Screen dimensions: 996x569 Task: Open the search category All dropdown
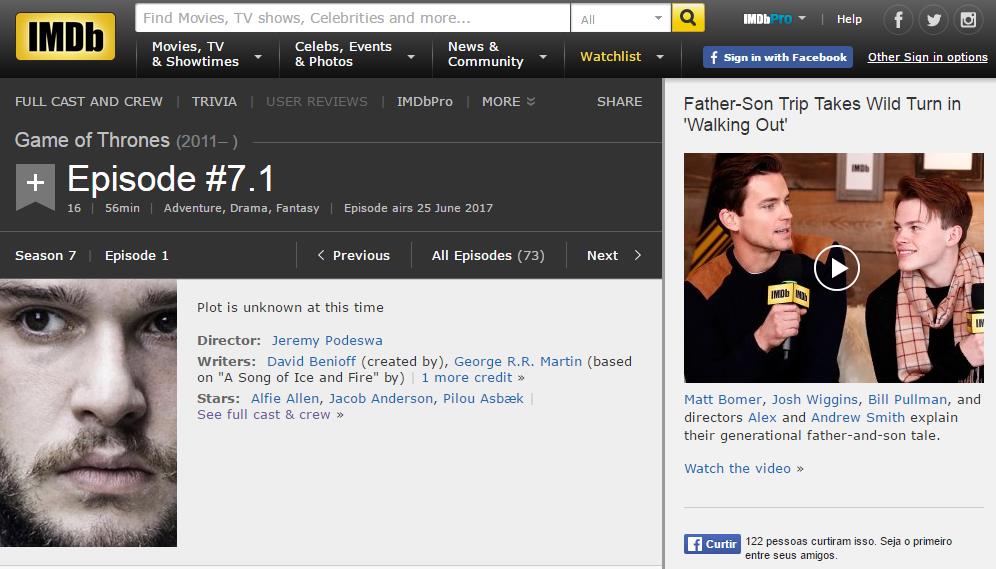point(621,18)
